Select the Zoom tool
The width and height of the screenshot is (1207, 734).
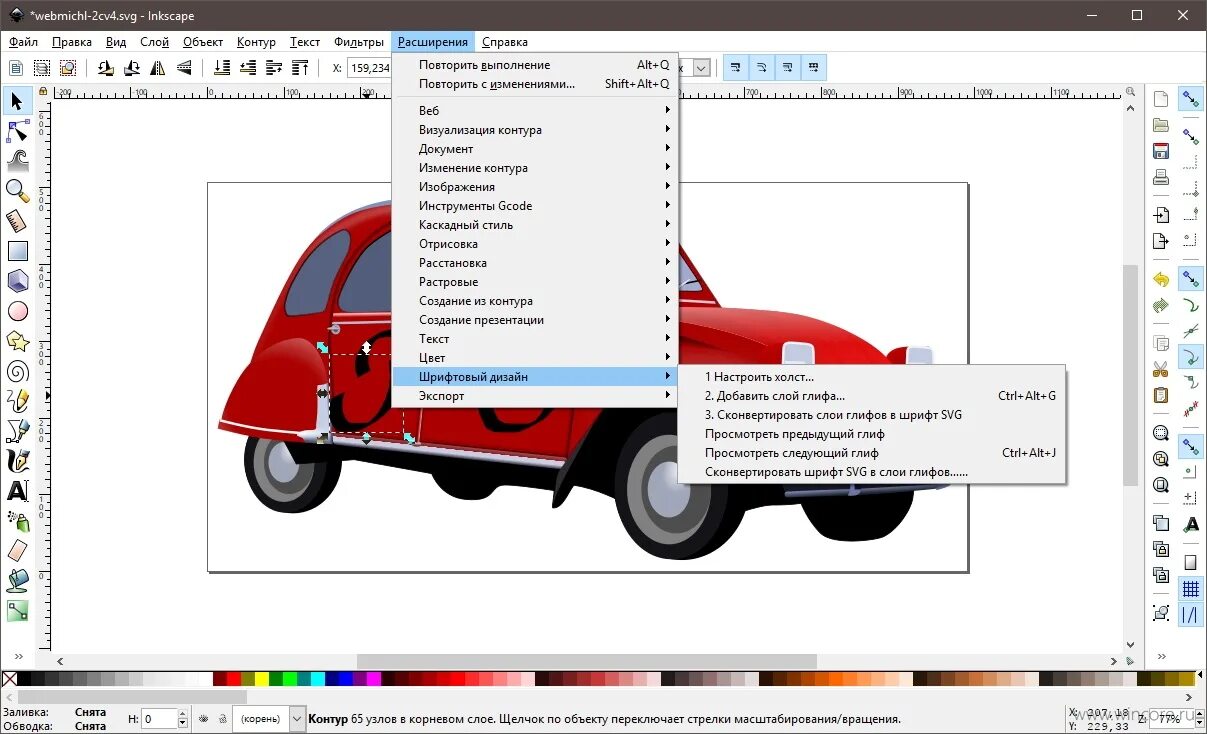(16, 191)
